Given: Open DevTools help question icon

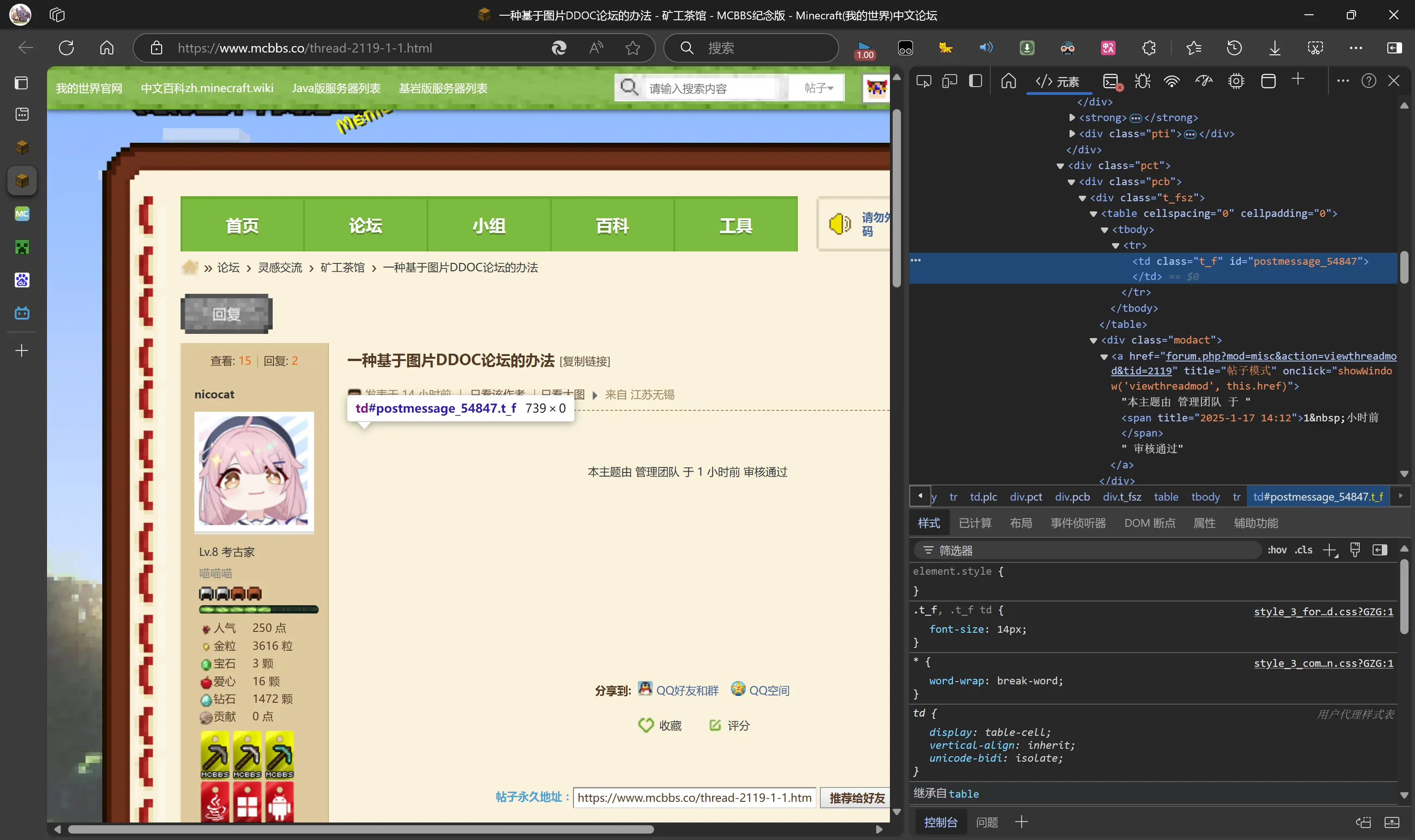Looking at the screenshot, I should pyautogui.click(x=1368, y=82).
